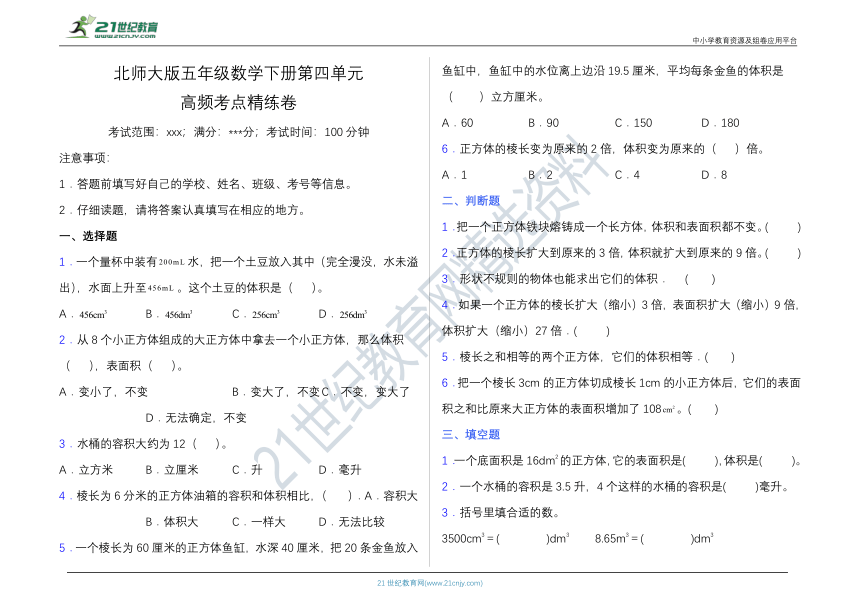Choose option A．60
The image size is (860, 607).
(x=457, y=123)
